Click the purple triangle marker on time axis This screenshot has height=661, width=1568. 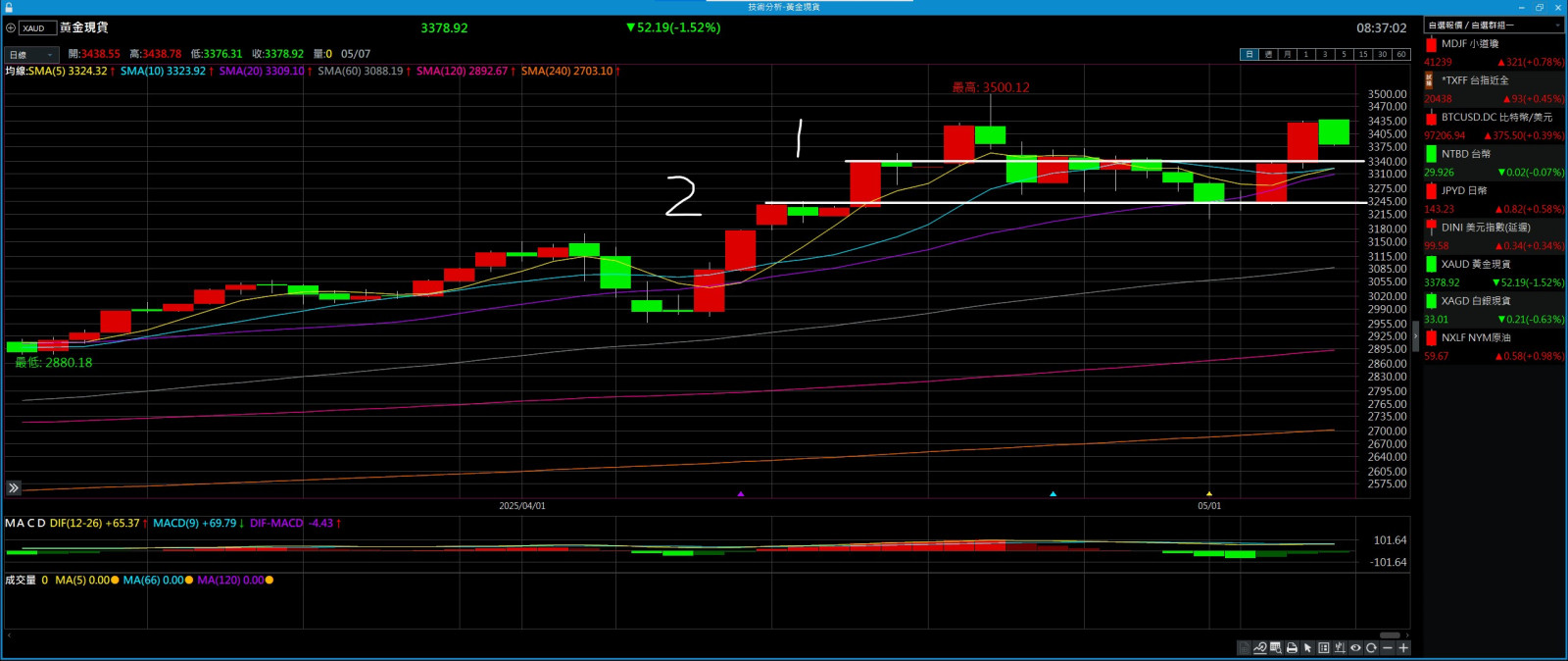coord(741,494)
